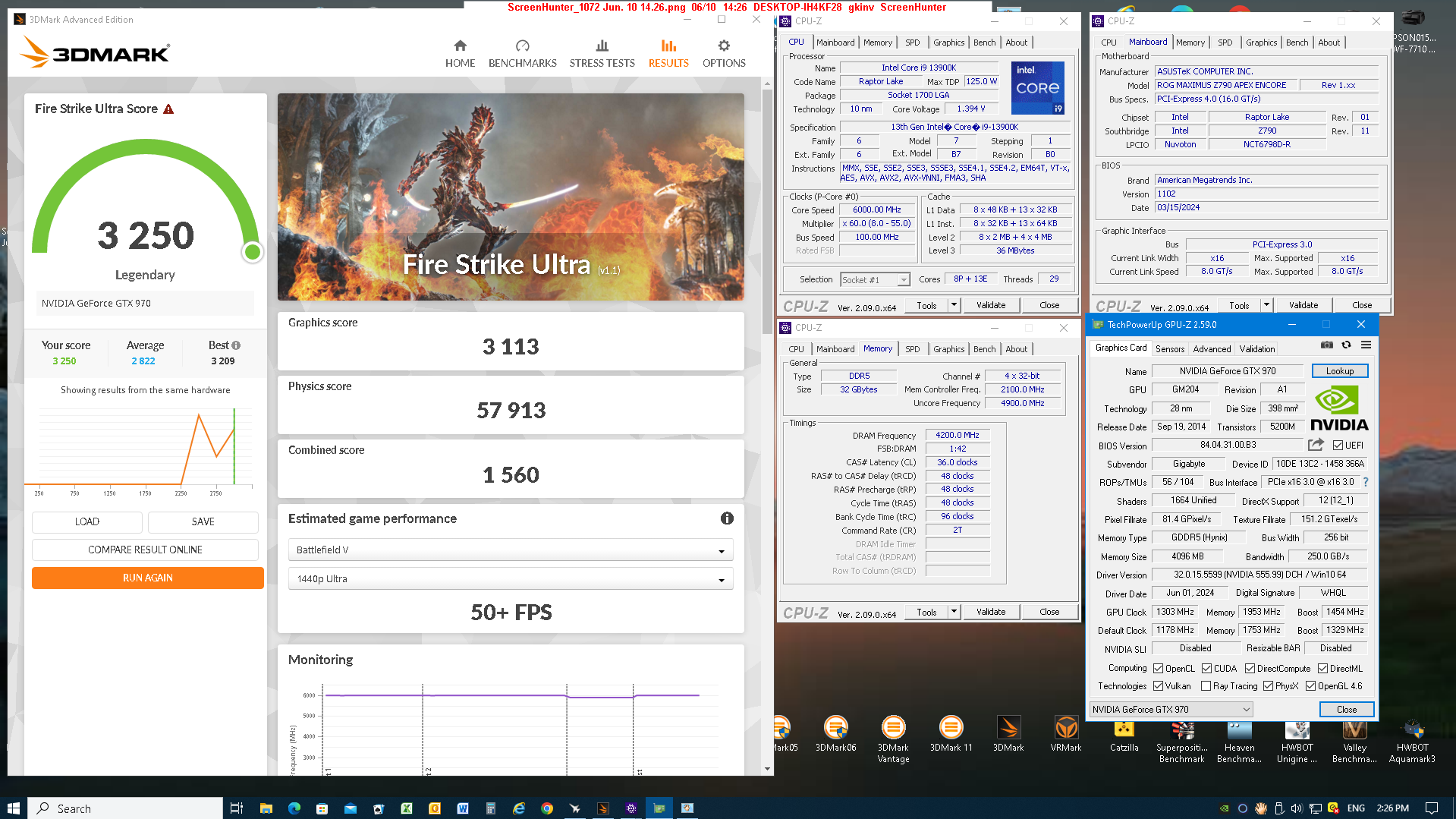The image size is (1456, 819).
Task: Open 3DMark 11 desktop shortcut
Action: (951, 734)
